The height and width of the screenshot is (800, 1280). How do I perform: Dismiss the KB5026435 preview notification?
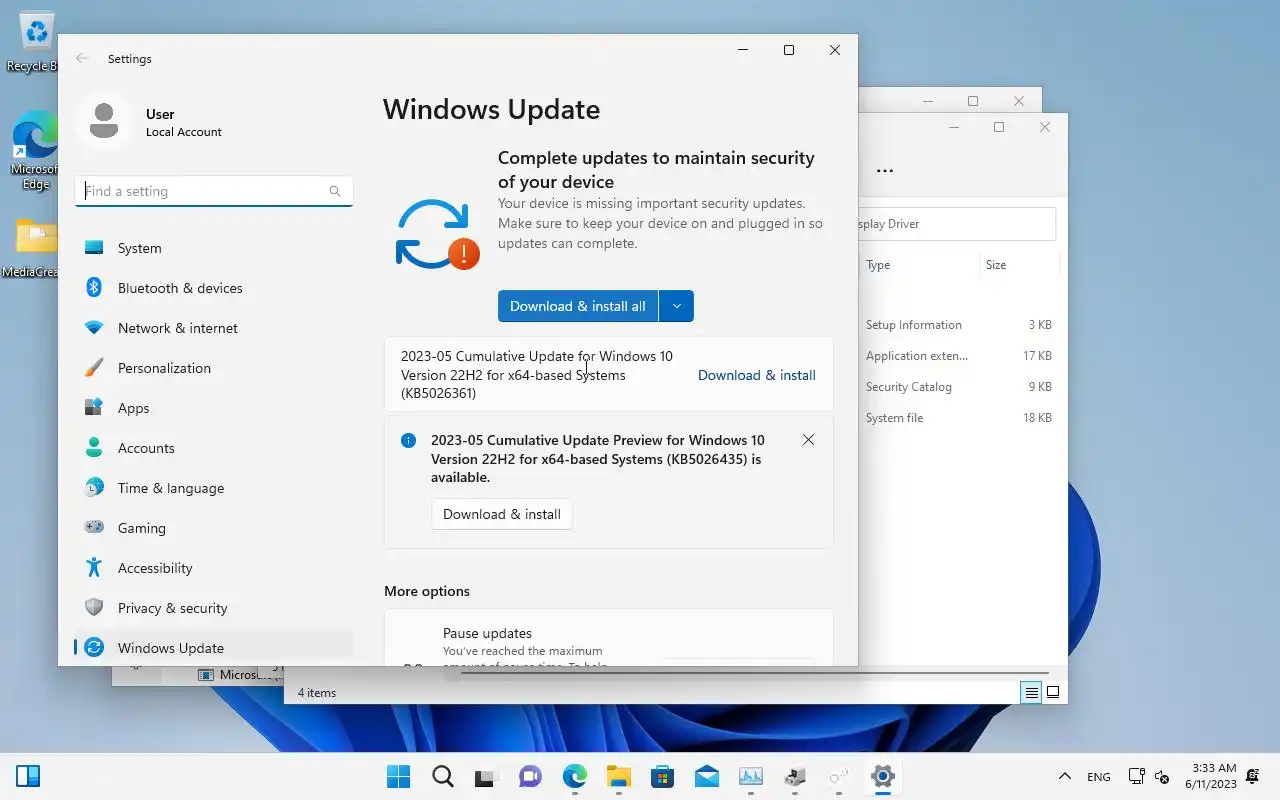coord(808,440)
